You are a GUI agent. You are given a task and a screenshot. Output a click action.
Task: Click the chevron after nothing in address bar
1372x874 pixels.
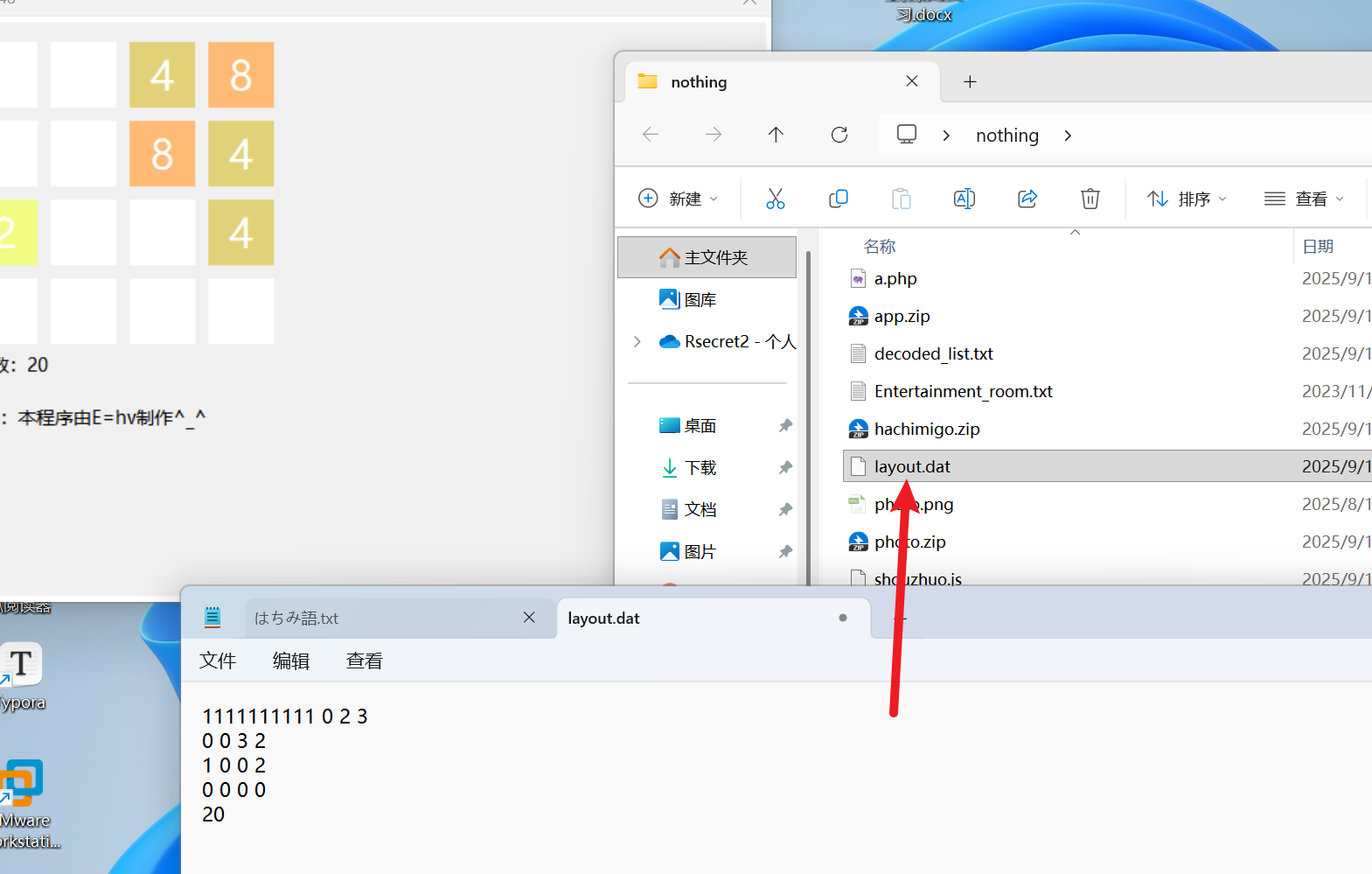pyautogui.click(x=1068, y=136)
